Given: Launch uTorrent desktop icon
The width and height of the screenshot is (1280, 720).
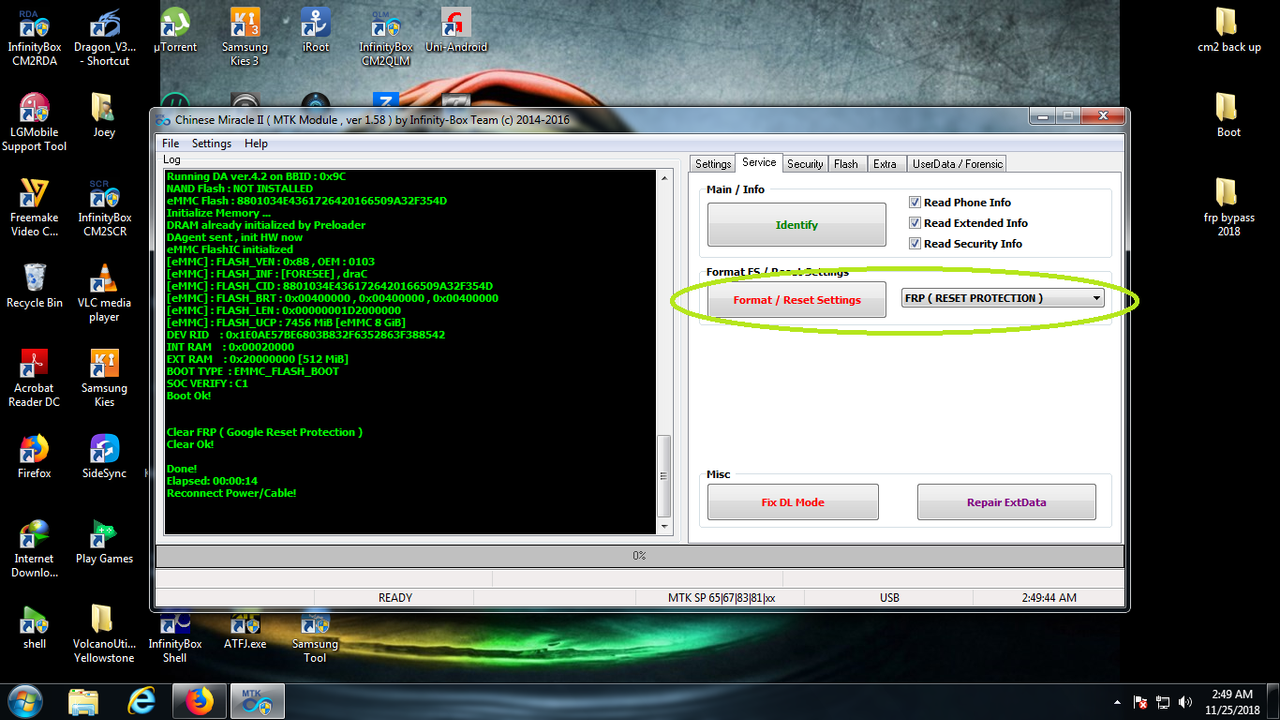Looking at the screenshot, I should pos(175,30).
